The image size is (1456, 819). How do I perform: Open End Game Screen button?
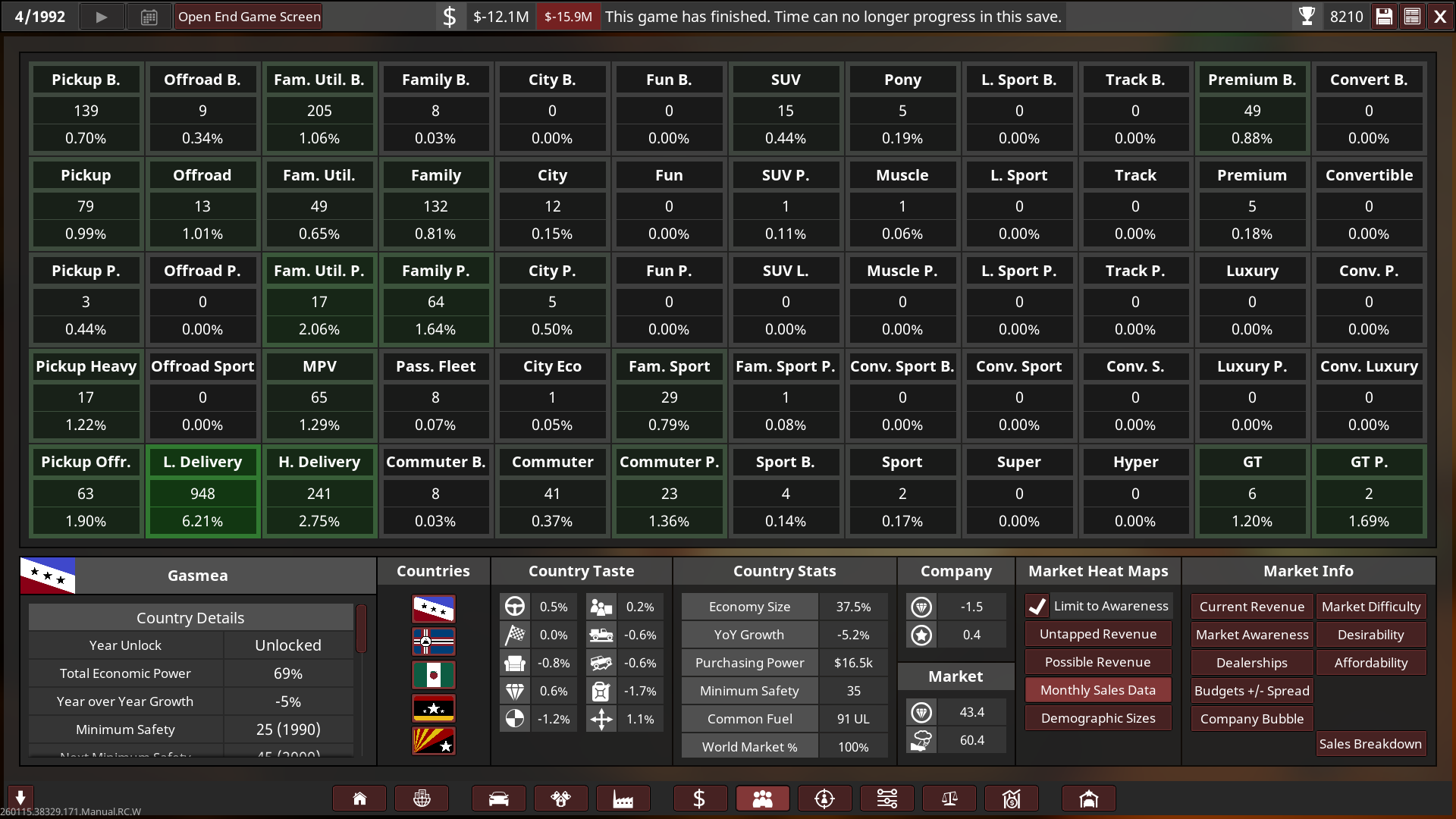[x=249, y=17]
